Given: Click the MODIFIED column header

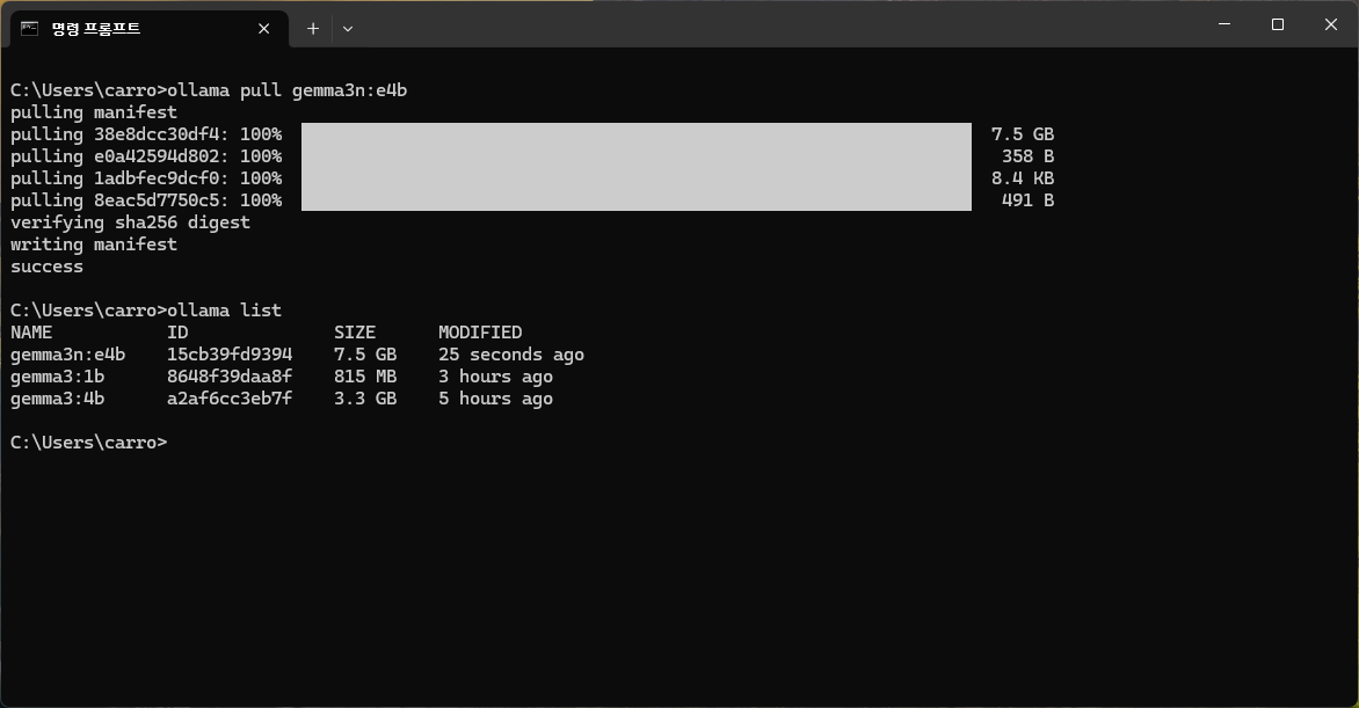Looking at the screenshot, I should pos(480,332).
